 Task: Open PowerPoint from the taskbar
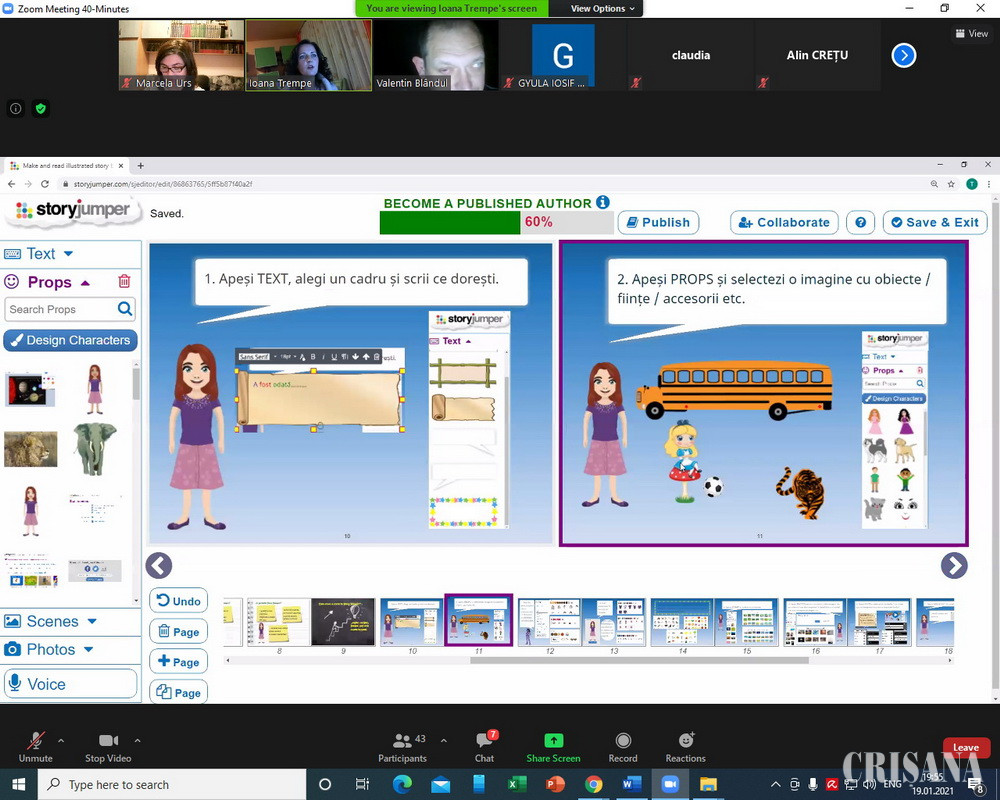point(555,784)
